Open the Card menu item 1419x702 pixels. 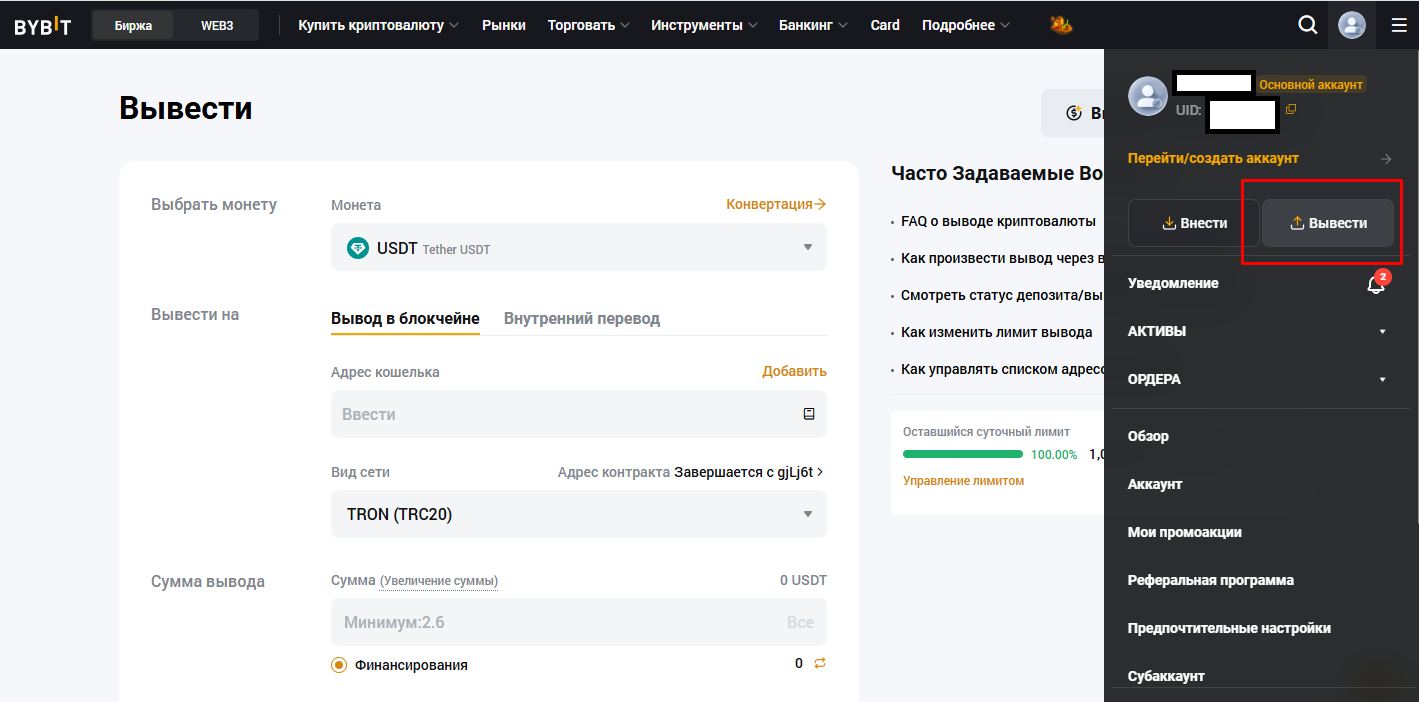885,25
